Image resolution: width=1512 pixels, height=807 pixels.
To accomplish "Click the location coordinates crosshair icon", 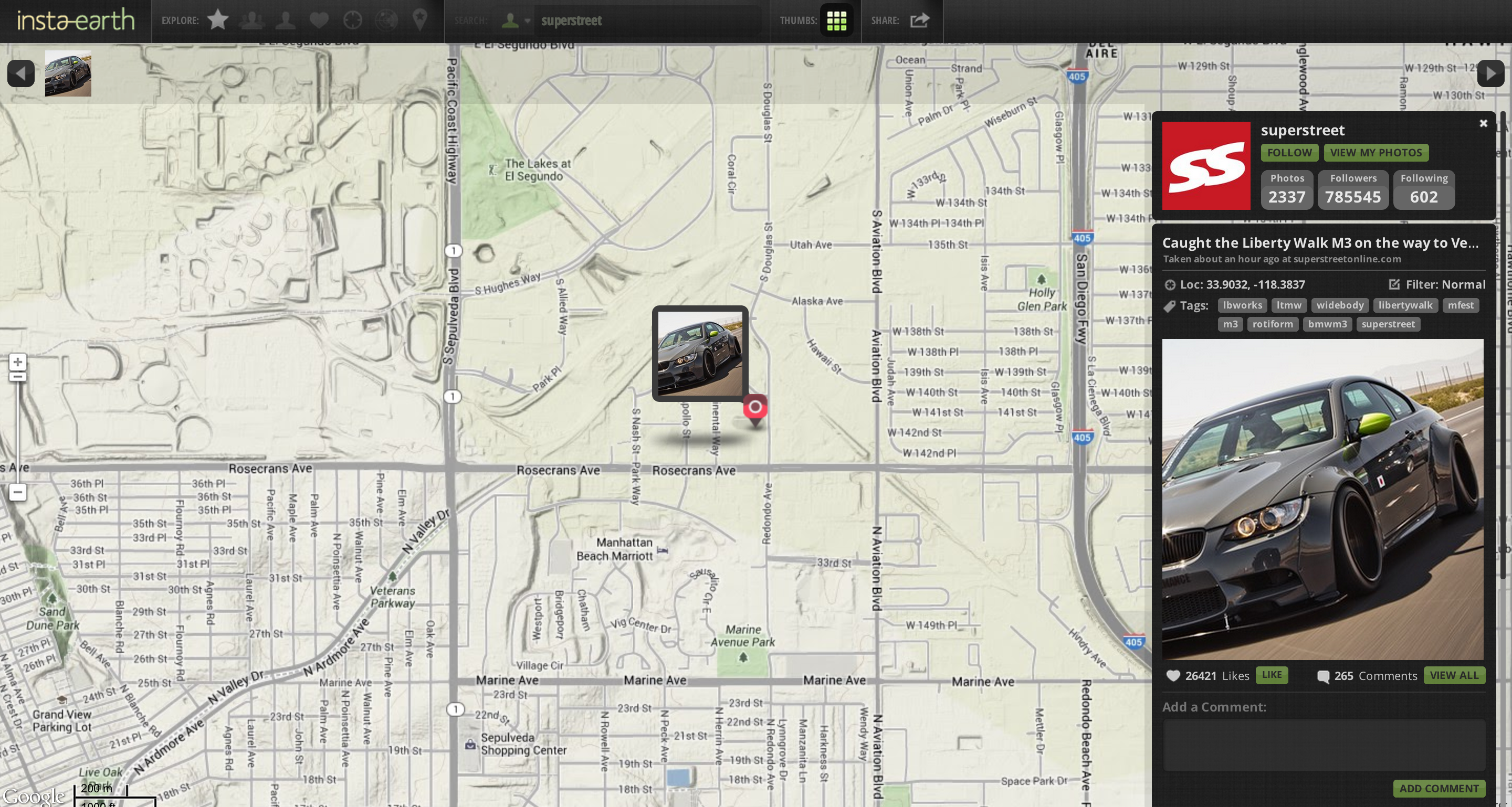I will 1170,285.
